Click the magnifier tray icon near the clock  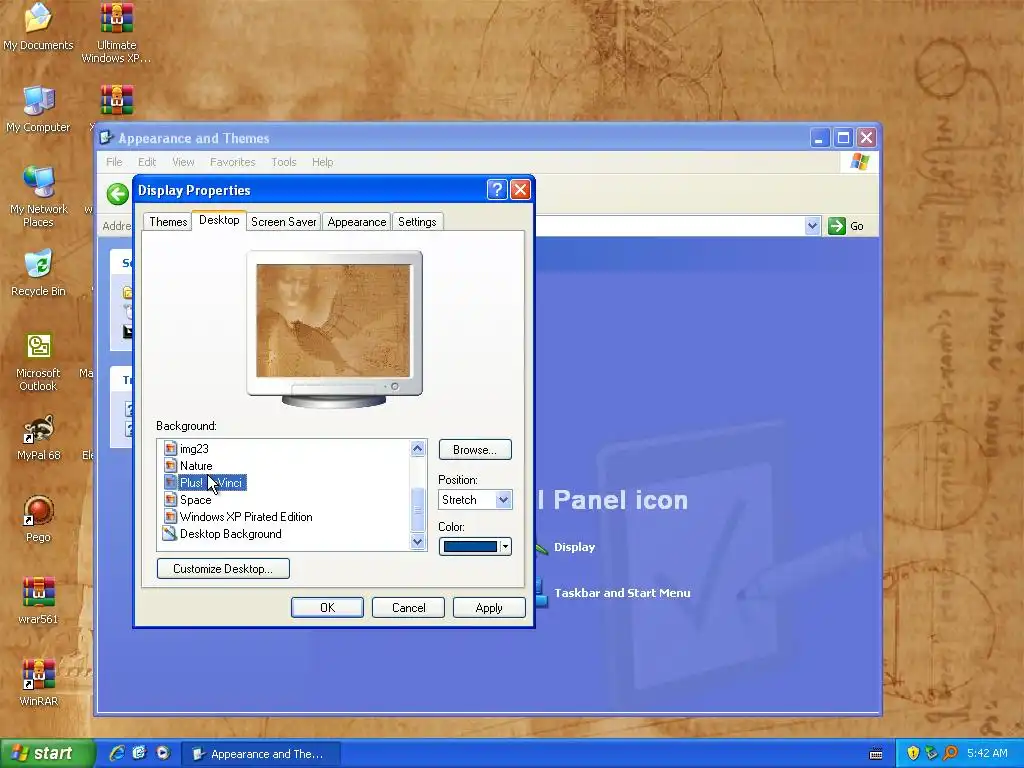pyautogui.click(x=951, y=753)
